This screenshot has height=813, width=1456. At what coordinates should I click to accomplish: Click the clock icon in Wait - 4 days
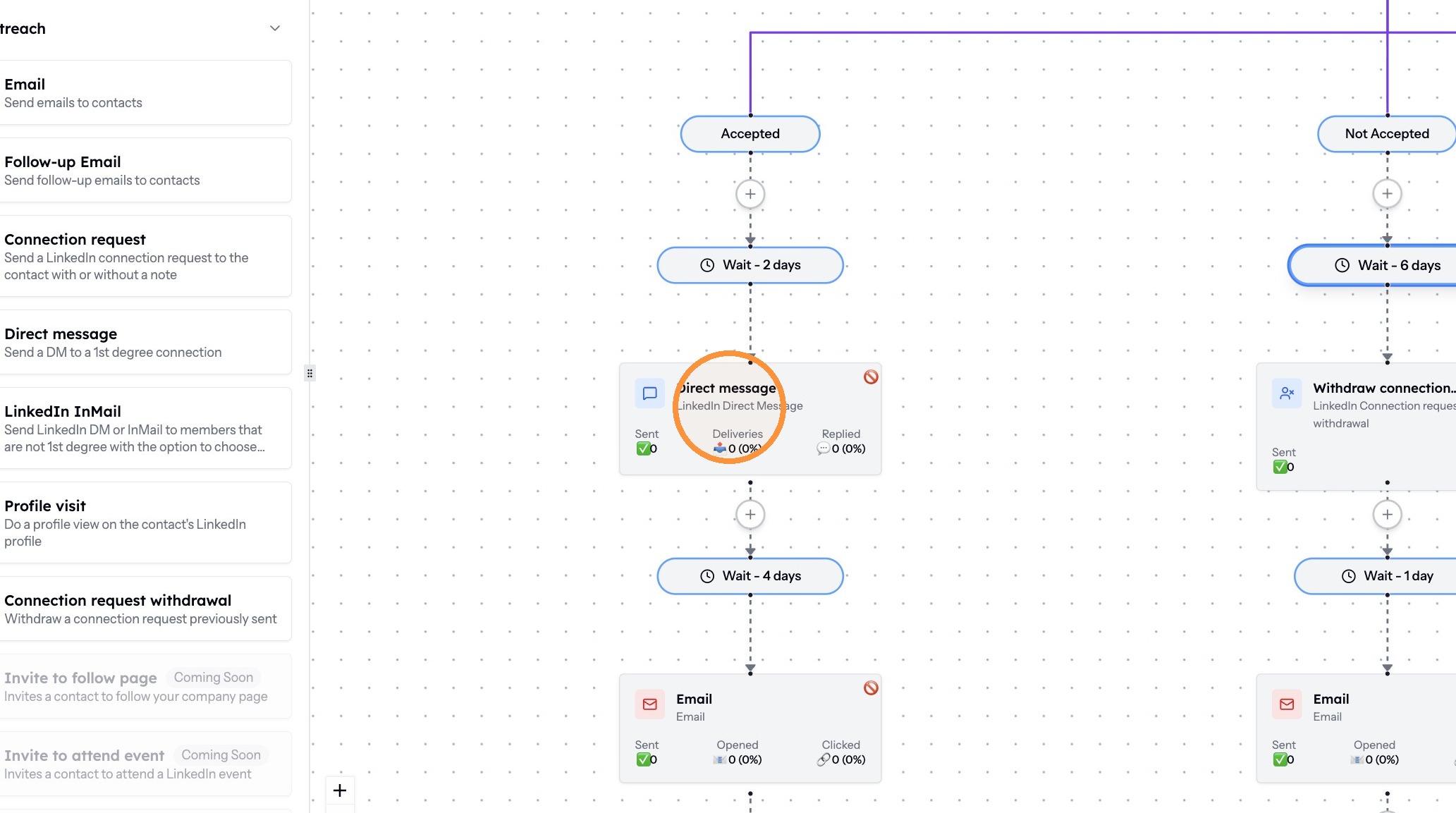coord(707,576)
